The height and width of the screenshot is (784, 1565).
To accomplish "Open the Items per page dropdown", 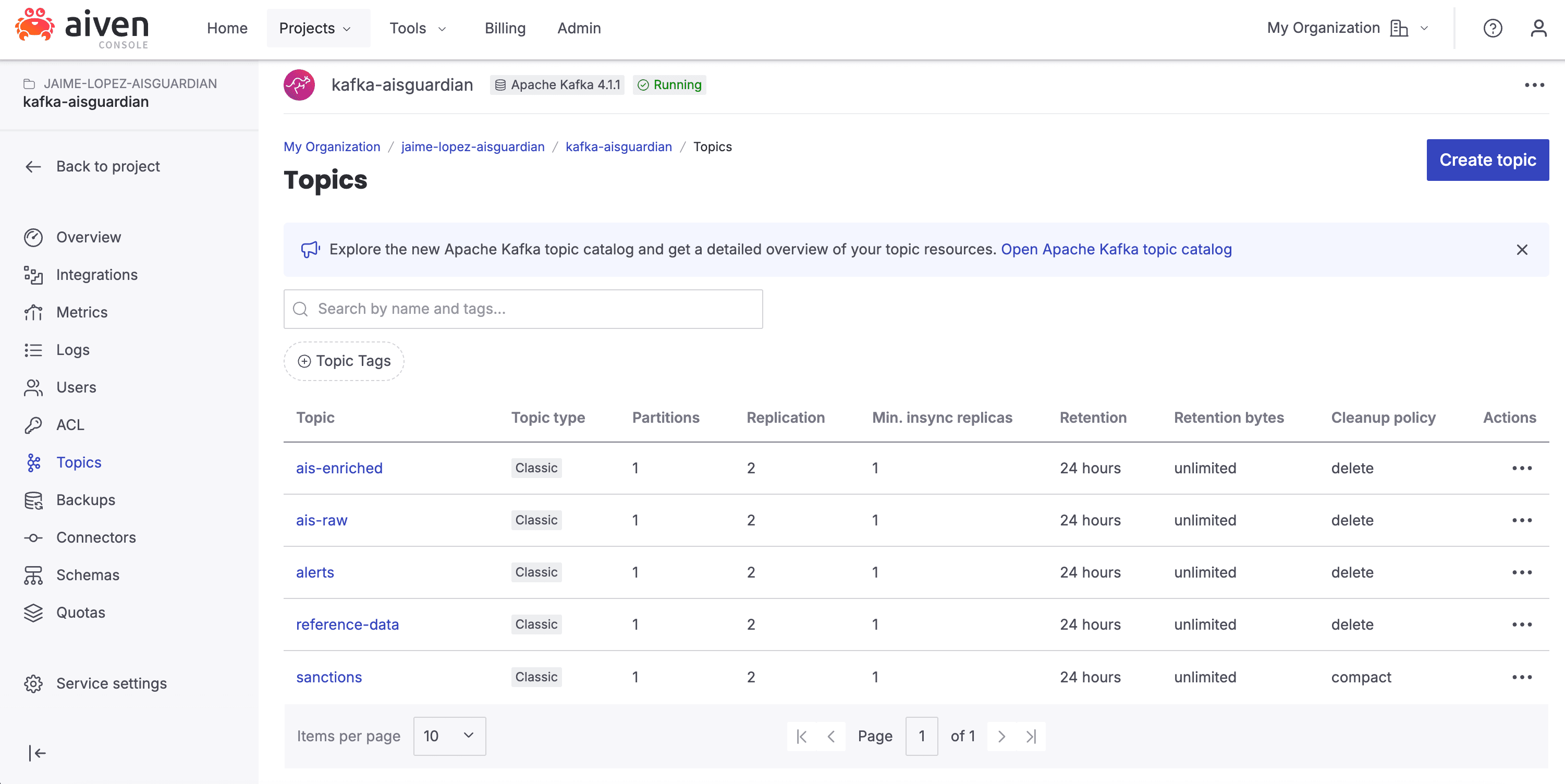I will pos(449,736).
